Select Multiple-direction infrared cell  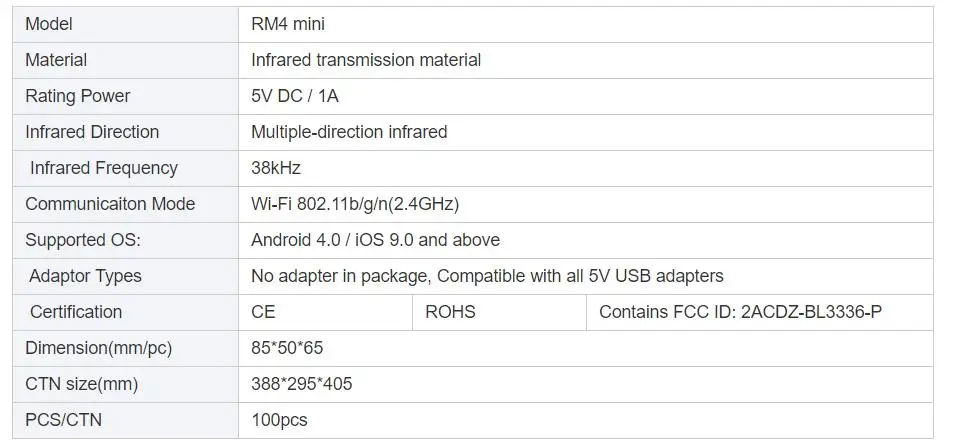[586, 132]
